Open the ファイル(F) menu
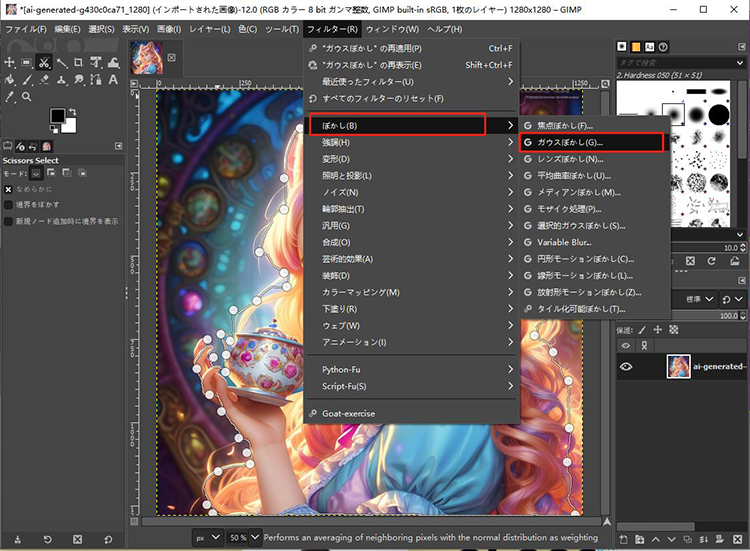750x551 pixels. (x=26, y=29)
